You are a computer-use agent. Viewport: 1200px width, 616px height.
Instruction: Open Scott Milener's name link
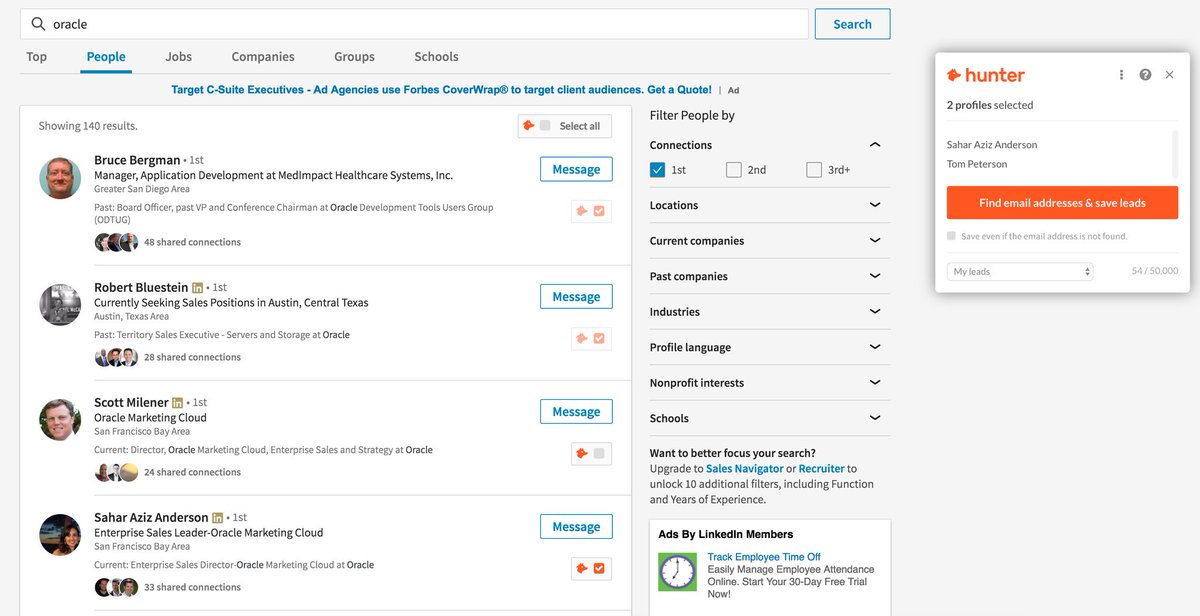tap(131, 402)
